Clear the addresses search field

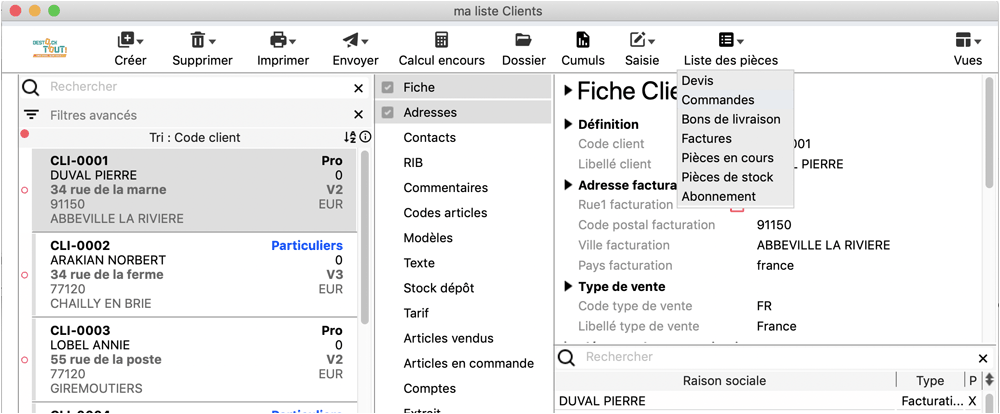pos(983,358)
